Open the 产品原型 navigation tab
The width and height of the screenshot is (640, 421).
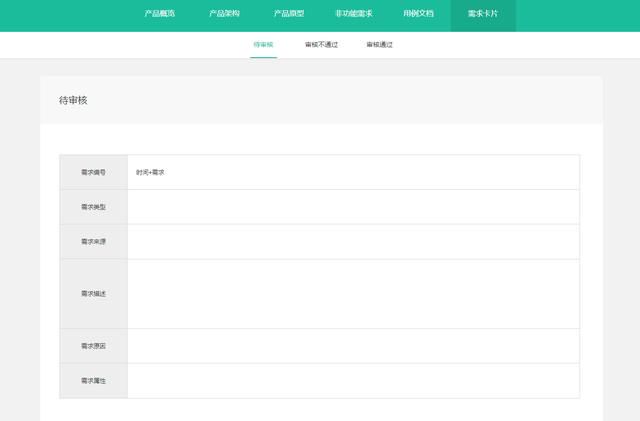289,13
